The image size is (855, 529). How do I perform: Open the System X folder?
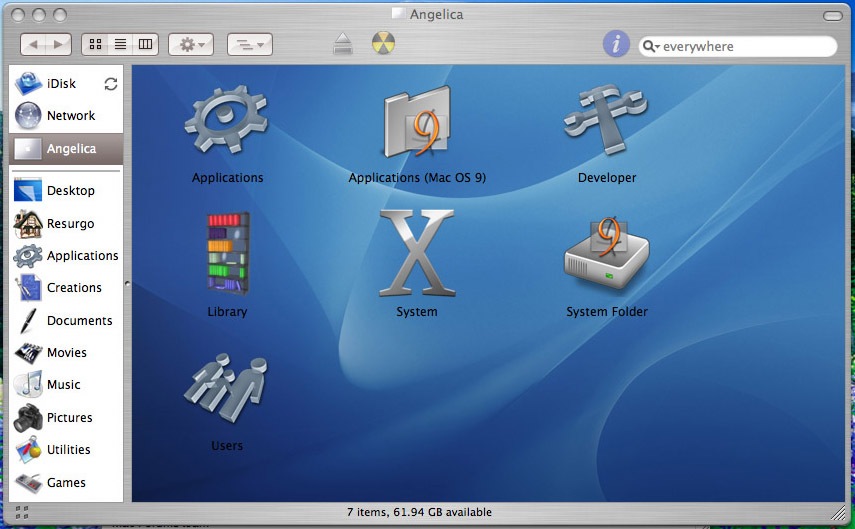417,253
